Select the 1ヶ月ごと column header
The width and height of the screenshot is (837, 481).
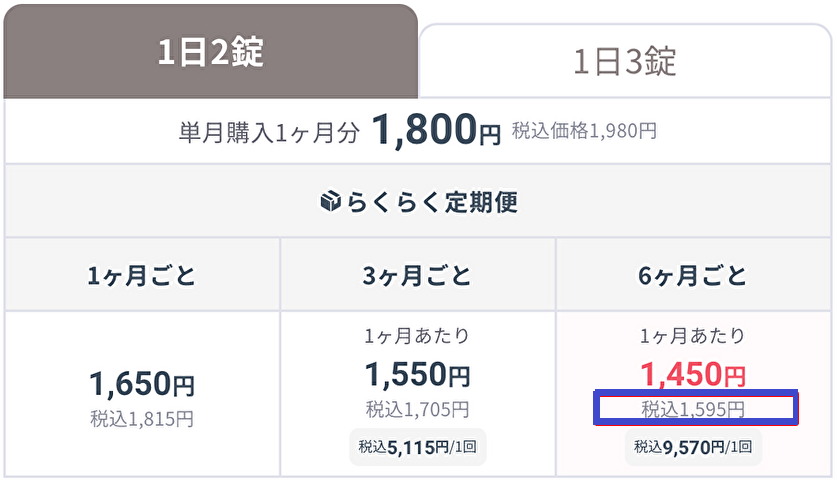pyautogui.click(x=142, y=275)
